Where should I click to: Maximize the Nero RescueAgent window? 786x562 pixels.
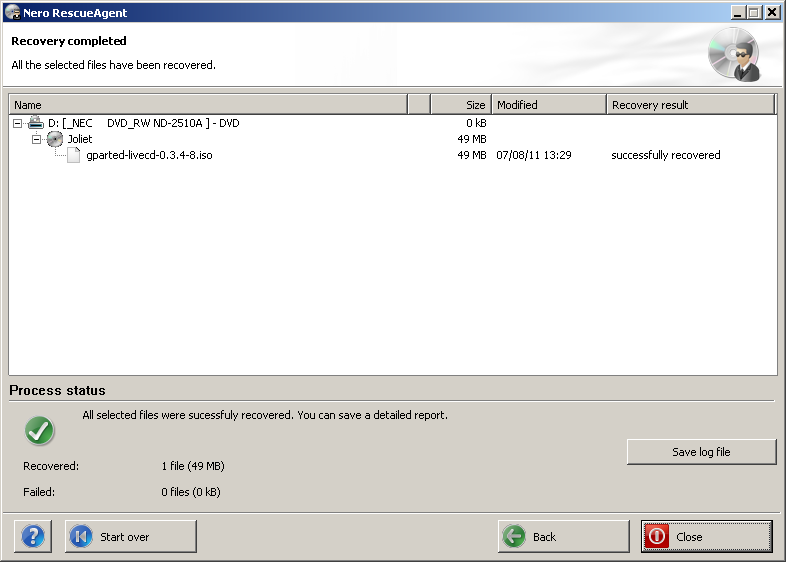(x=753, y=13)
